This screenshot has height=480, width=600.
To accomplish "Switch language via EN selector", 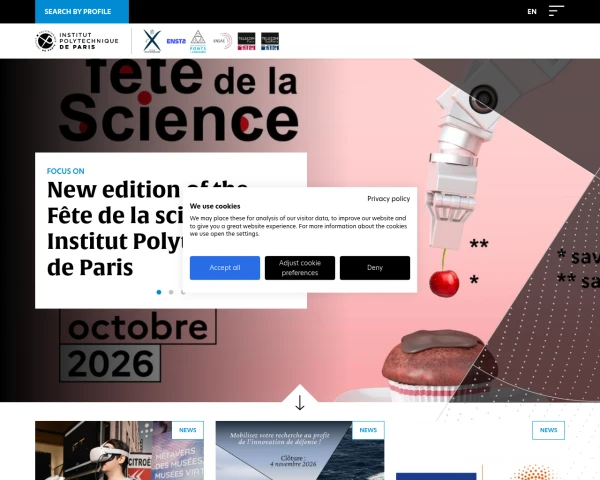I will click(x=532, y=11).
